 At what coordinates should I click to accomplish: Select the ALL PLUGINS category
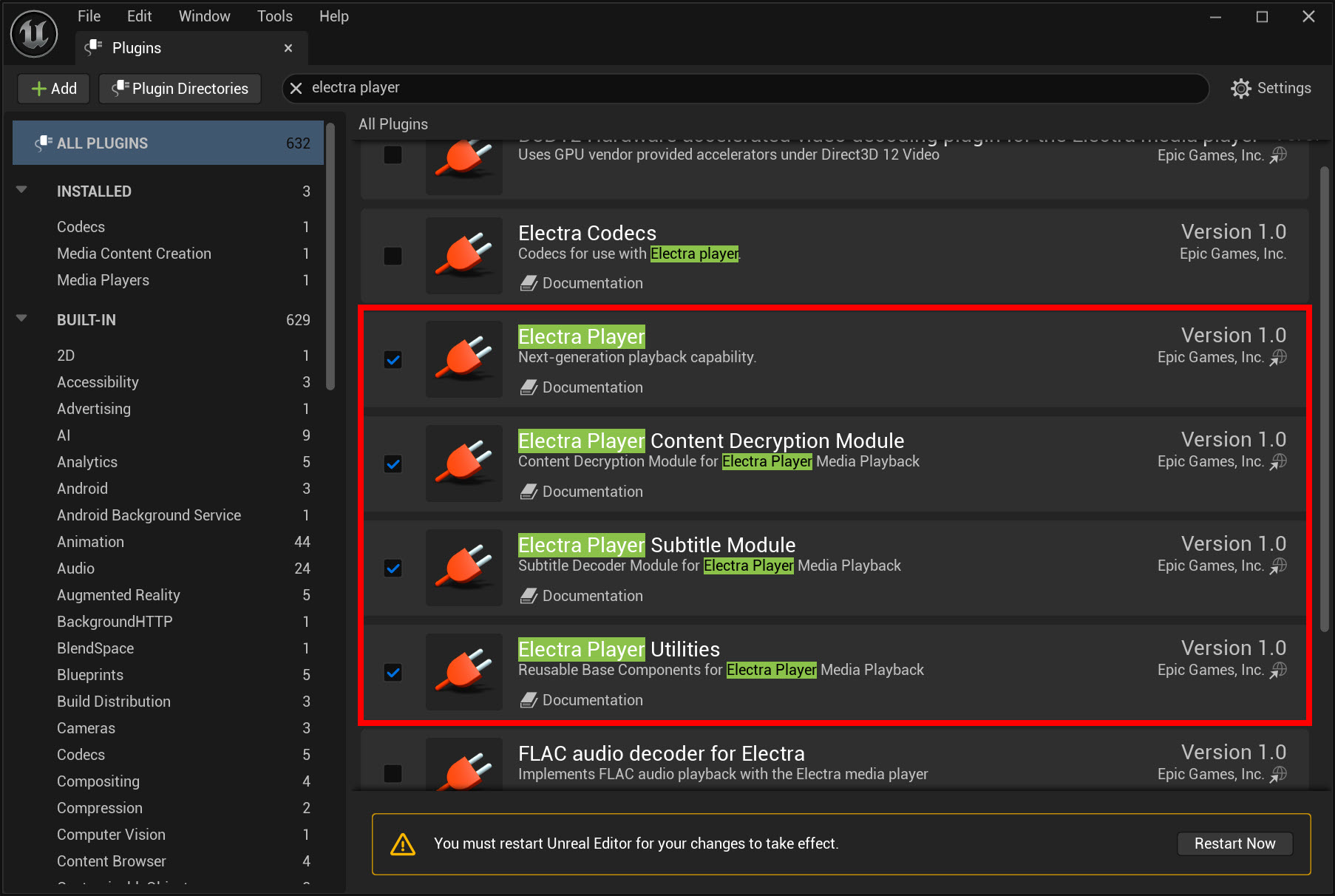tap(168, 143)
